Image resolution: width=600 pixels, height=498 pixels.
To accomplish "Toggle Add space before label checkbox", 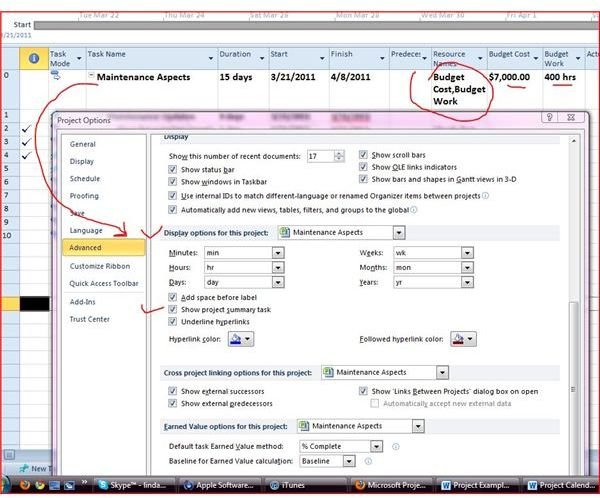I will 173,297.
